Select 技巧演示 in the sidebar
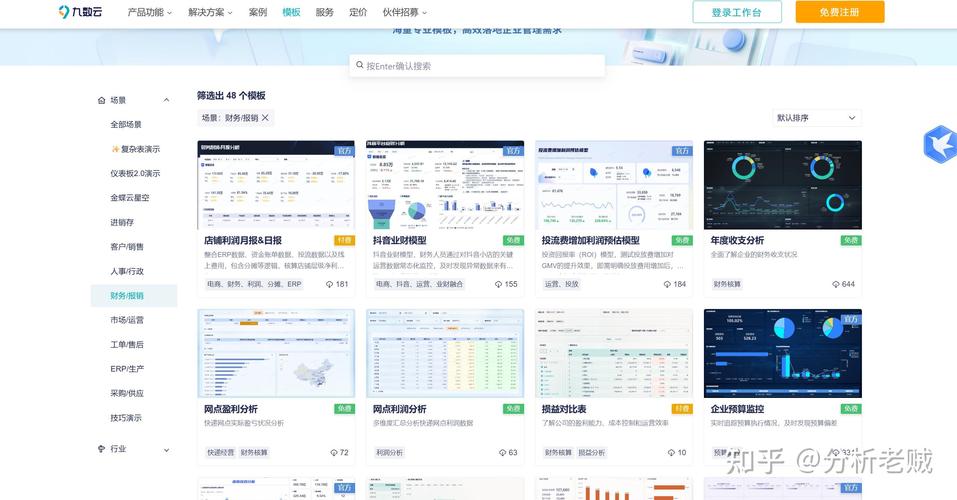The image size is (957, 500). (x=126, y=418)
